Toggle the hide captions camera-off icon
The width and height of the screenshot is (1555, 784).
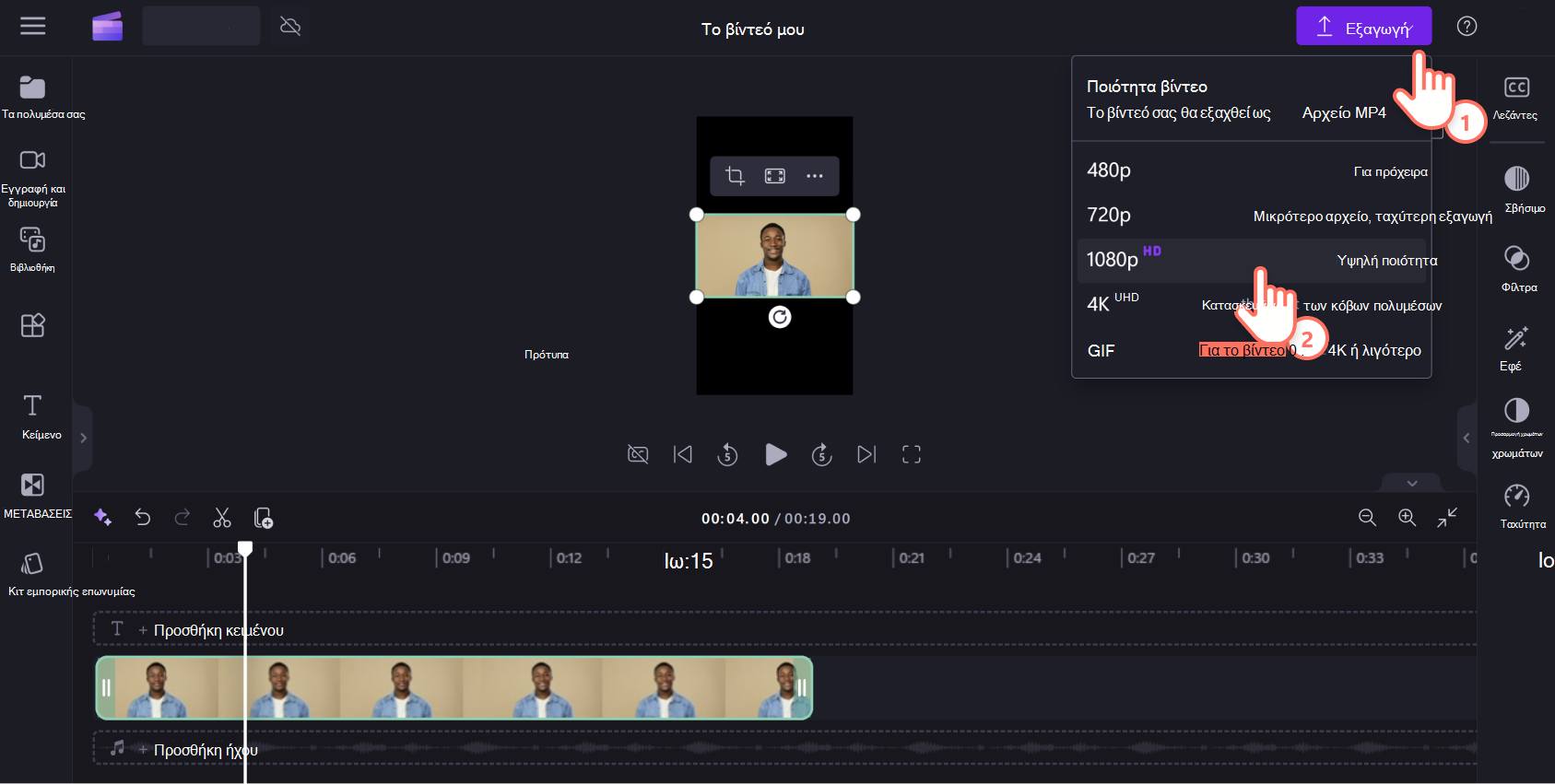(x=638, y=454)
